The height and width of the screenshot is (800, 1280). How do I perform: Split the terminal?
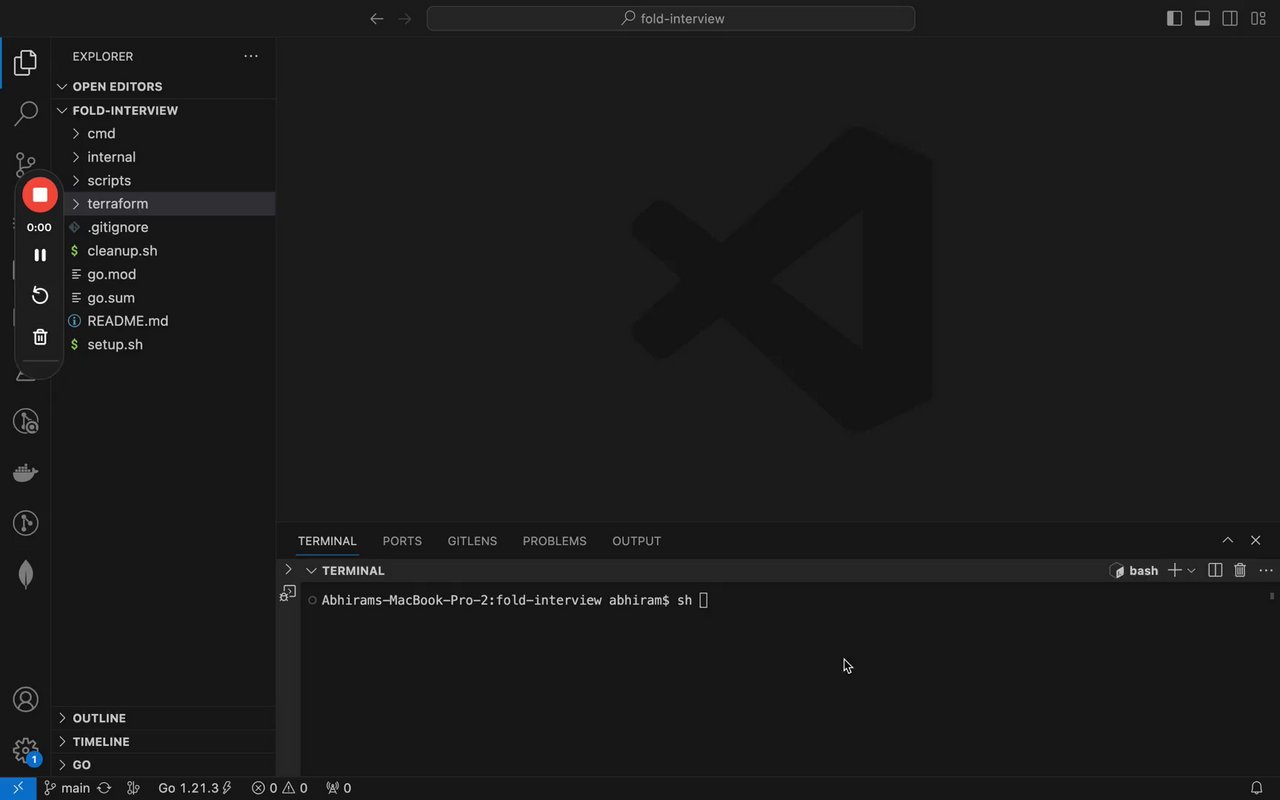pyautogui.click(x=1215, y=570)
